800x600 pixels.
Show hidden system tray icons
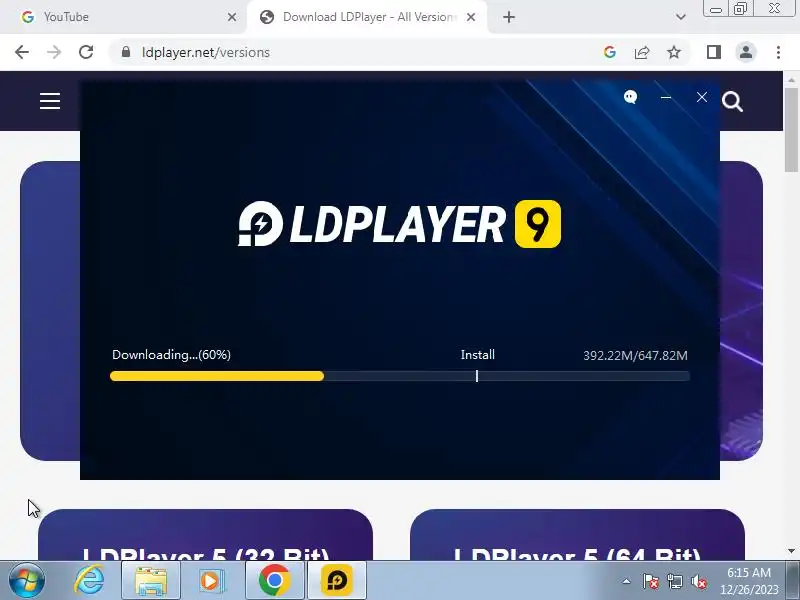click(627, 581)
